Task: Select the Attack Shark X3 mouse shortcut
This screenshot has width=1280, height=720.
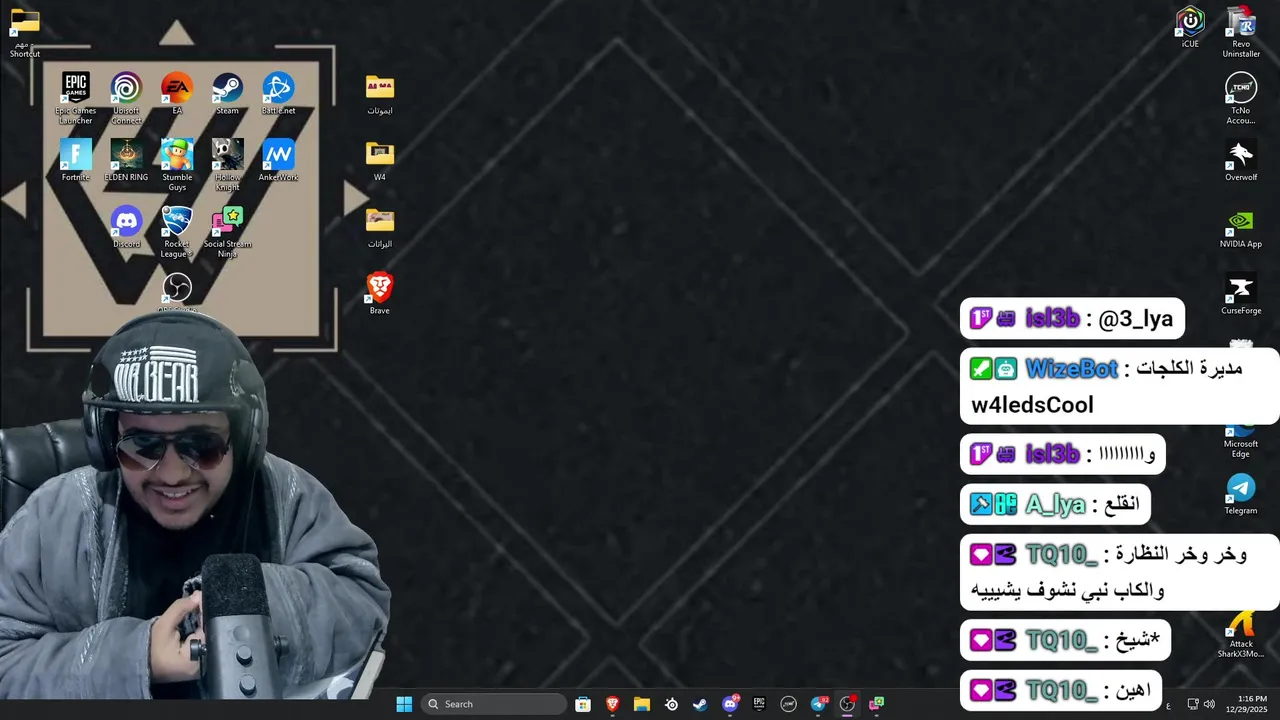Action: point(1241,635)
